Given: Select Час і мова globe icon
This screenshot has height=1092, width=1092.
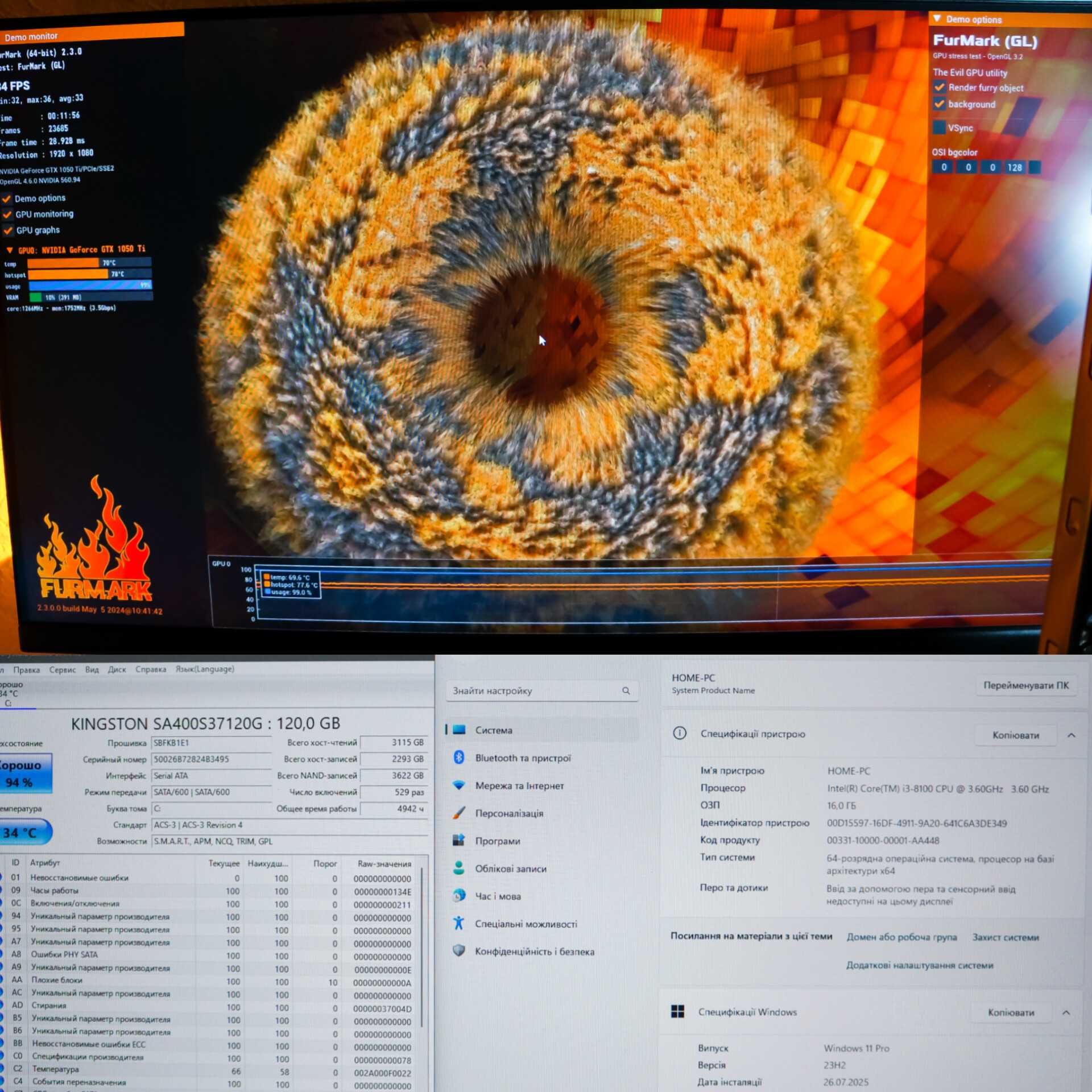Looking at the screenshot, I should point(460,896).
